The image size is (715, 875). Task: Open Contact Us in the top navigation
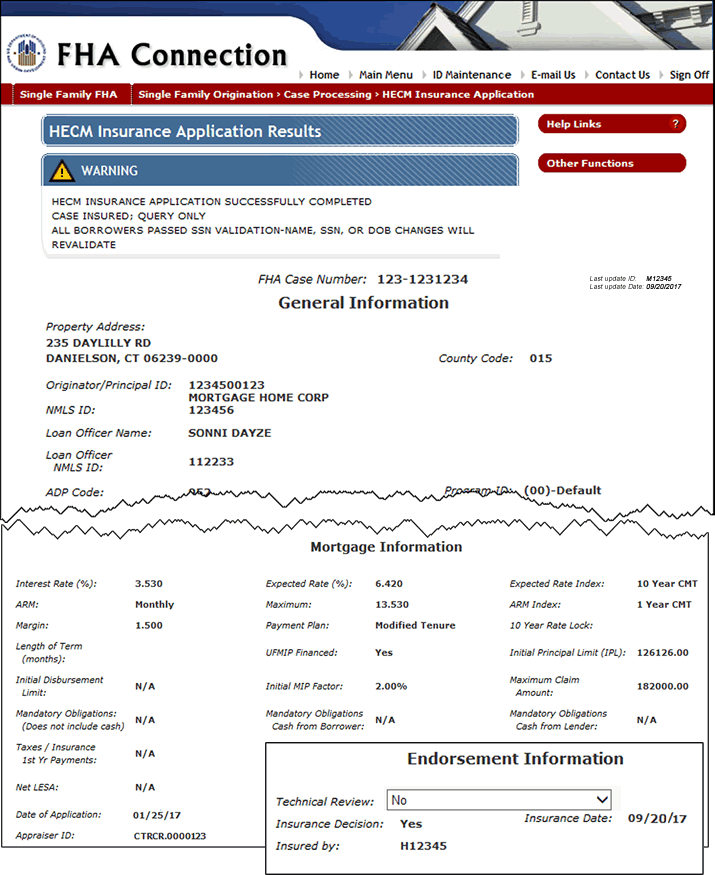pyautogui.click(x=622, y=75)
